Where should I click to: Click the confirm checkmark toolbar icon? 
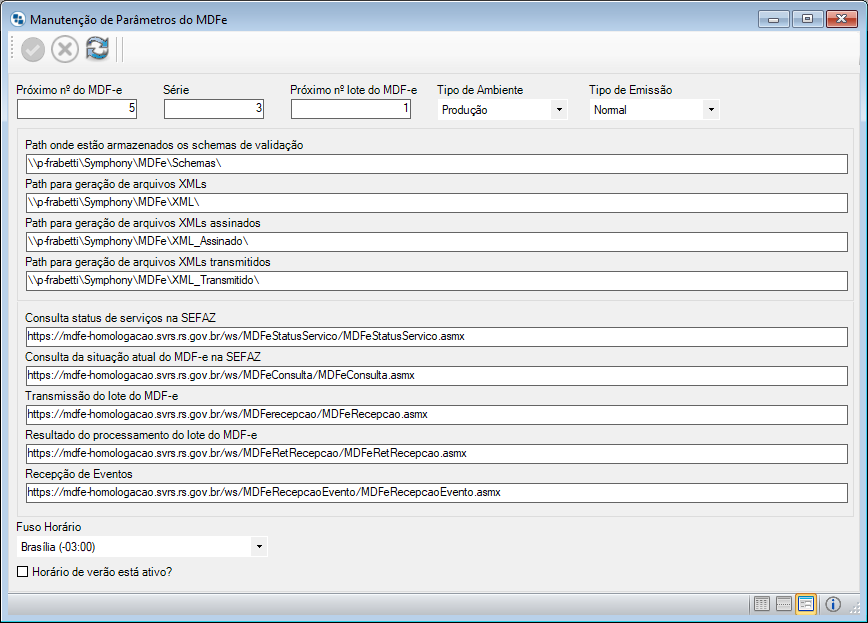pyautogui.click(x=32, y=48)
